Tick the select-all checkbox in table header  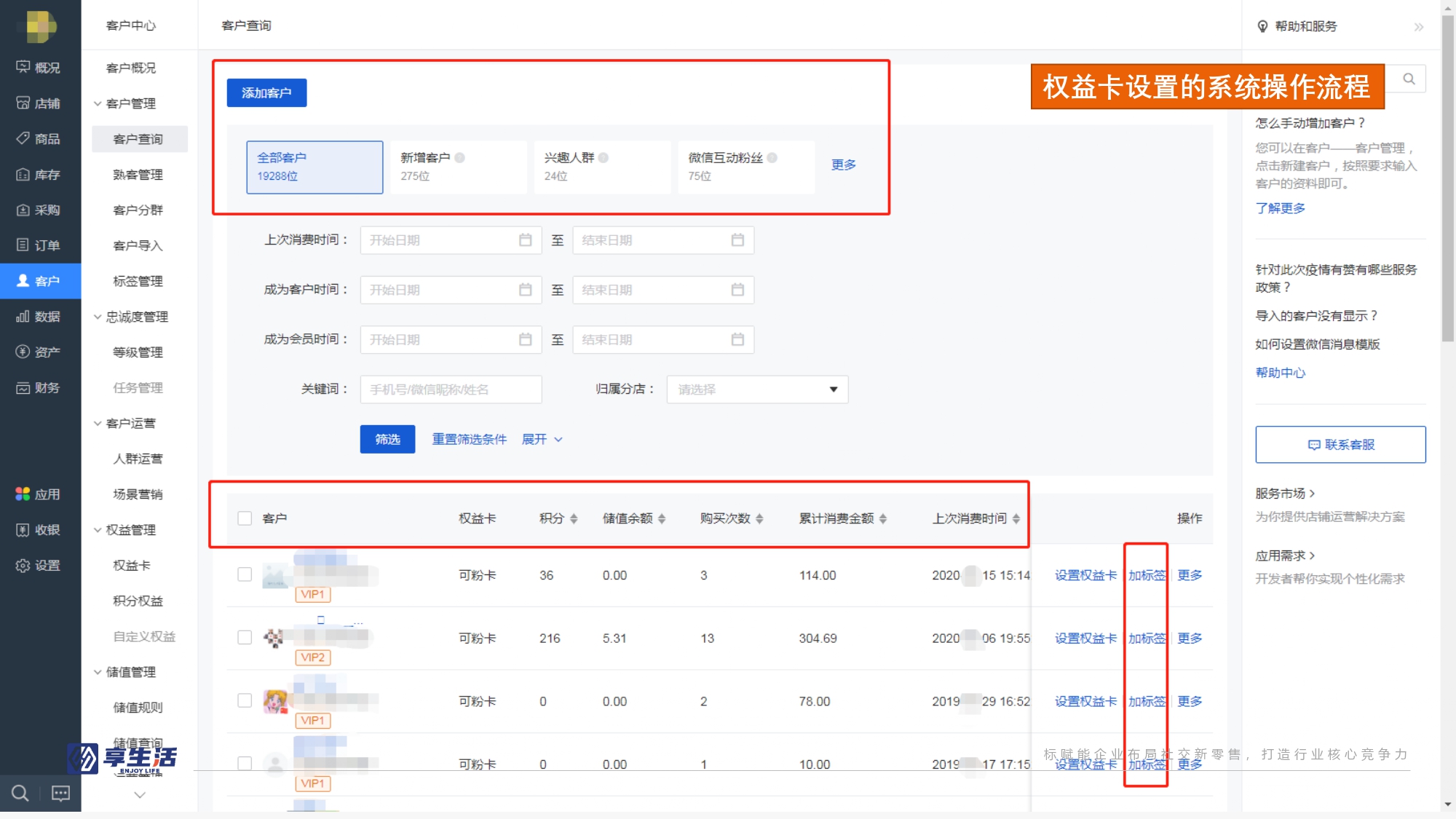tap(245, 518)
